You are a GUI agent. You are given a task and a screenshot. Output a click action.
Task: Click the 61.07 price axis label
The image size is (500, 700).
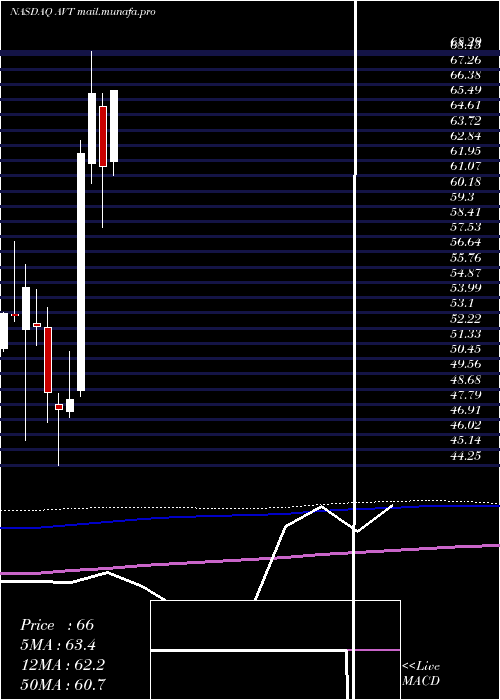(x=466, y=166)
